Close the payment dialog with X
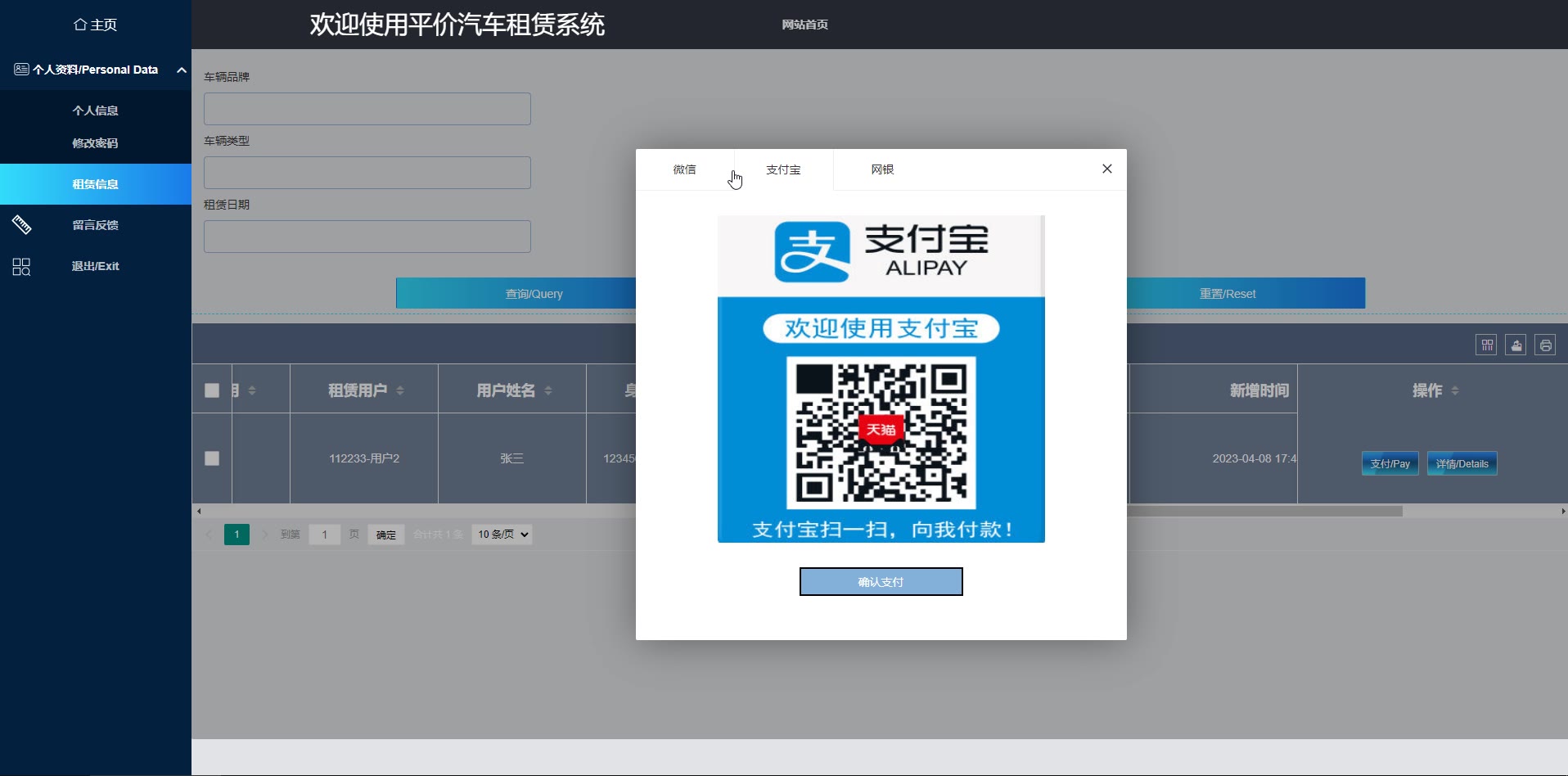Image resolution: width=1568 pixels, height=776 pixels. click(x=1107, y=169)
